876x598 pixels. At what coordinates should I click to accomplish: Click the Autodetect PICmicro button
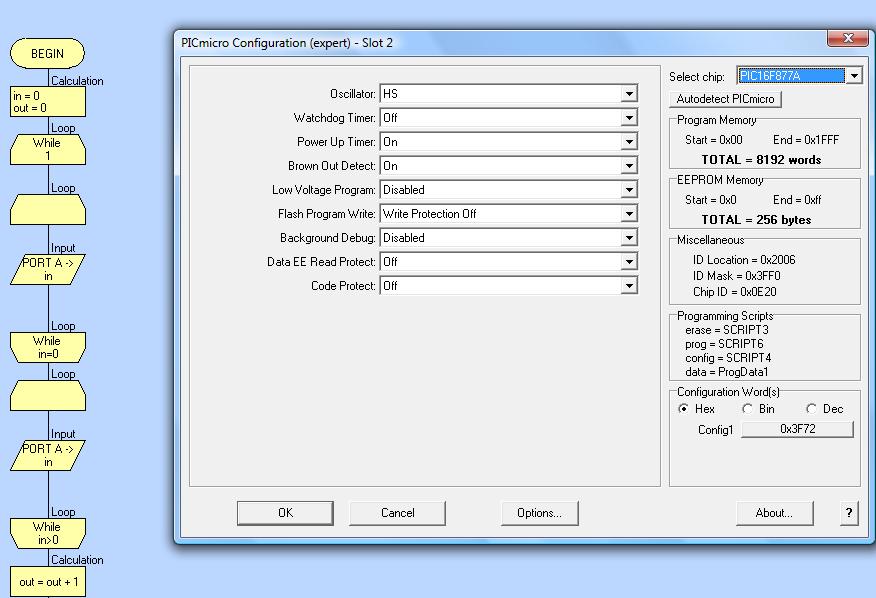[725, 99]
